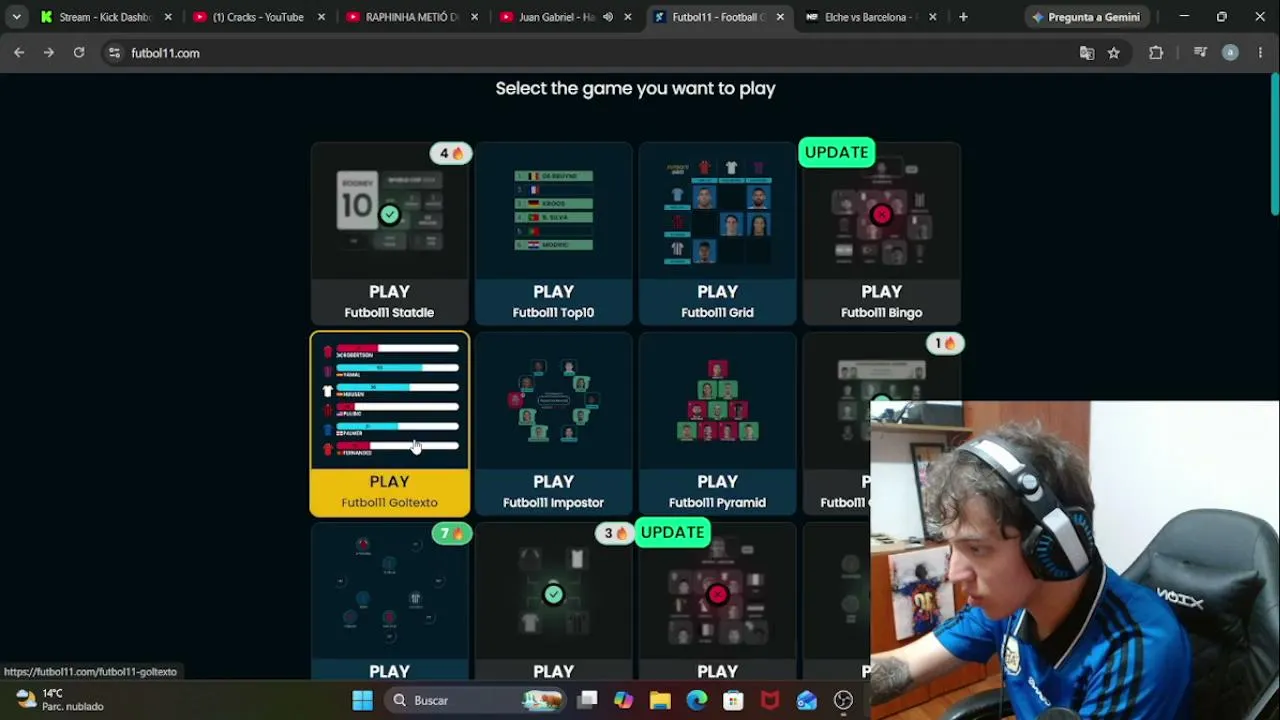The height and width of the screenshot is (720, 1280).
Task: Click the UPDATE badge on Futbol11 Bingo
Action: [x=836, y=152]
